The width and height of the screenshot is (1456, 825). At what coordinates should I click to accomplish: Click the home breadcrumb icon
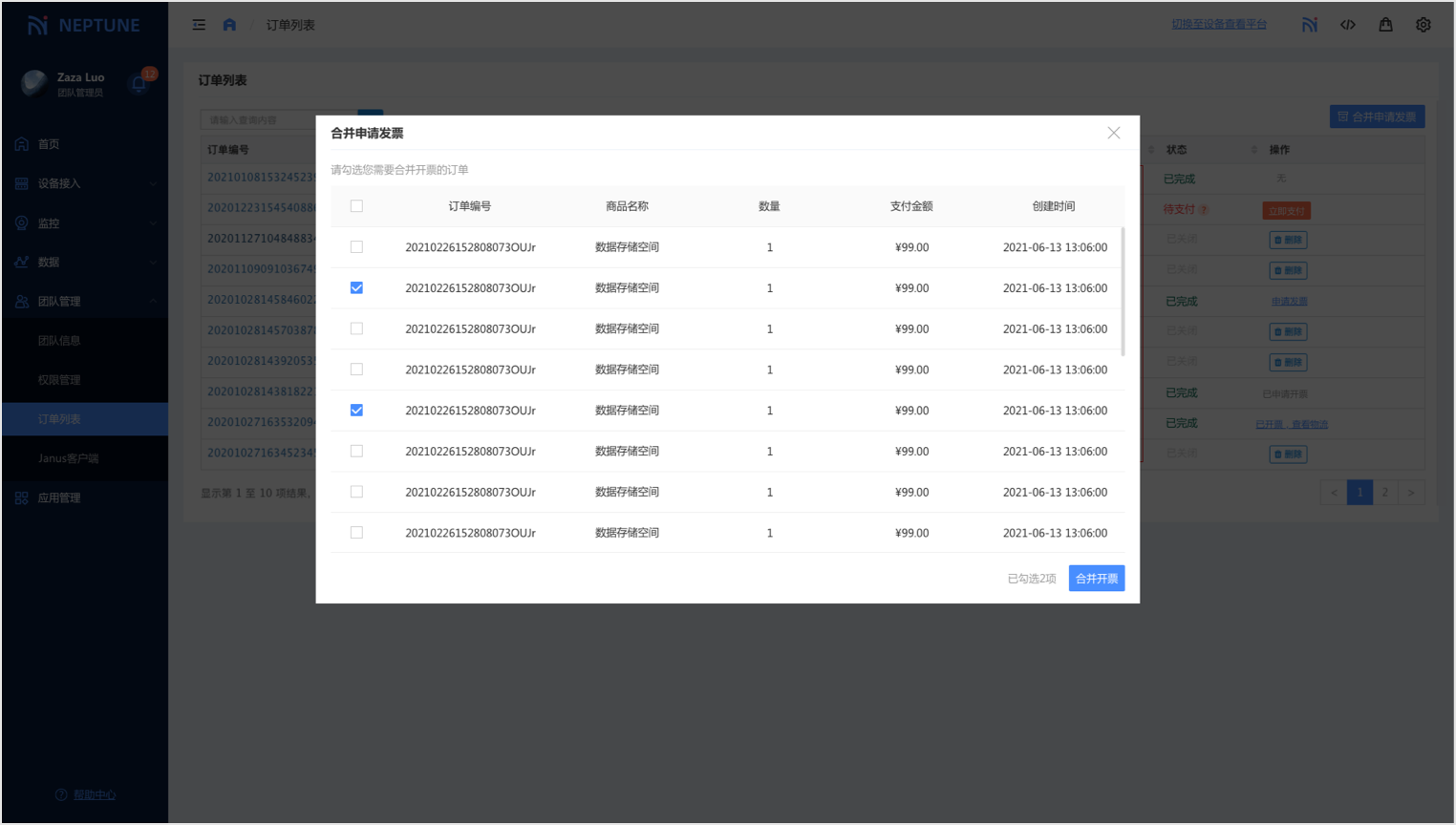coord(229,25)
